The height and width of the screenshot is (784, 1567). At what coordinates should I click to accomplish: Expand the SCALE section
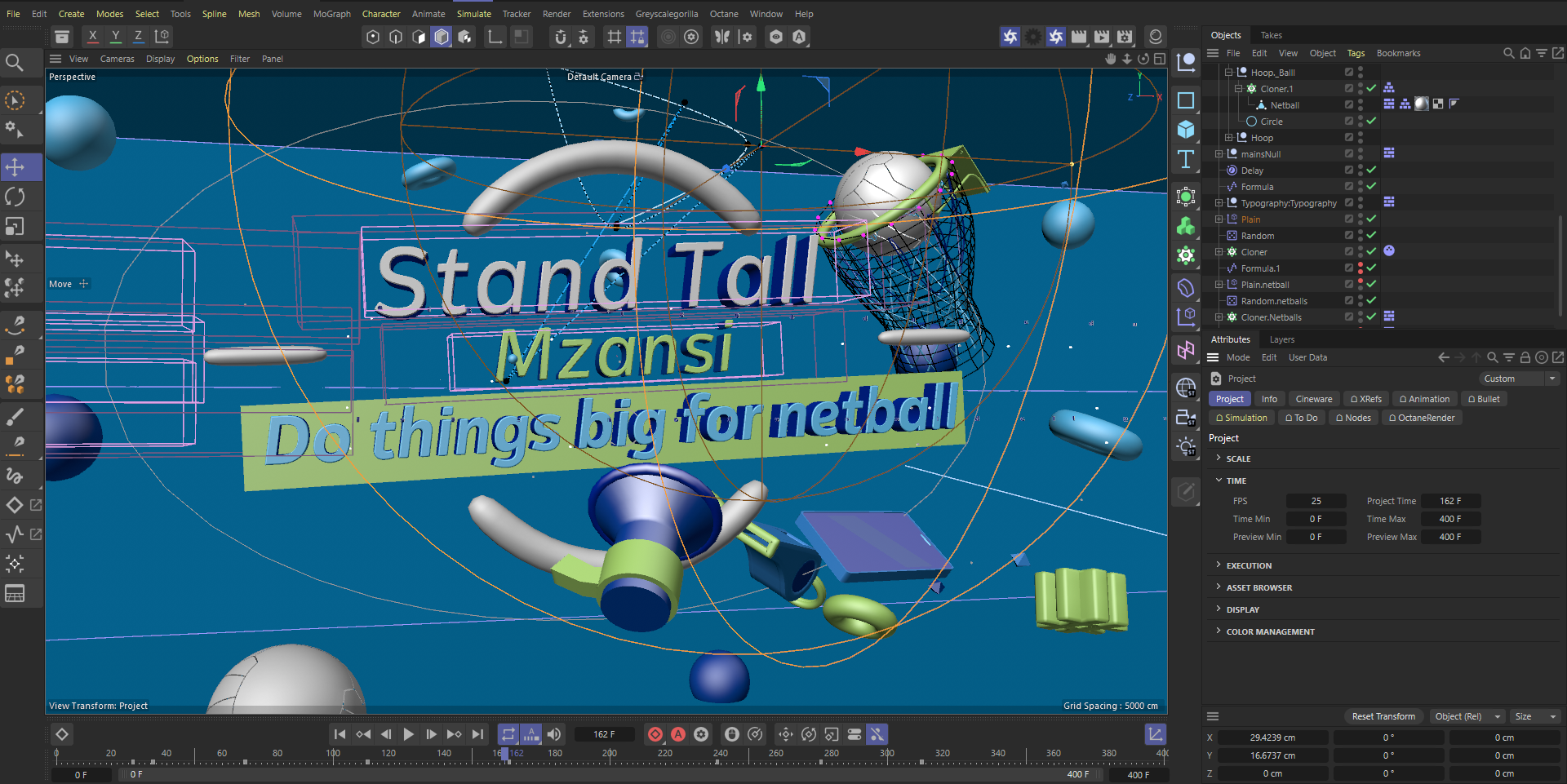[1219, 458]
